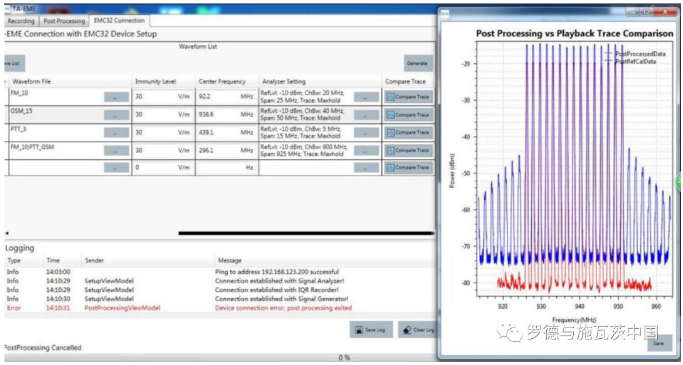
Task: Open analyzer settings for GSM_15 row
Action: coord(366,115)
